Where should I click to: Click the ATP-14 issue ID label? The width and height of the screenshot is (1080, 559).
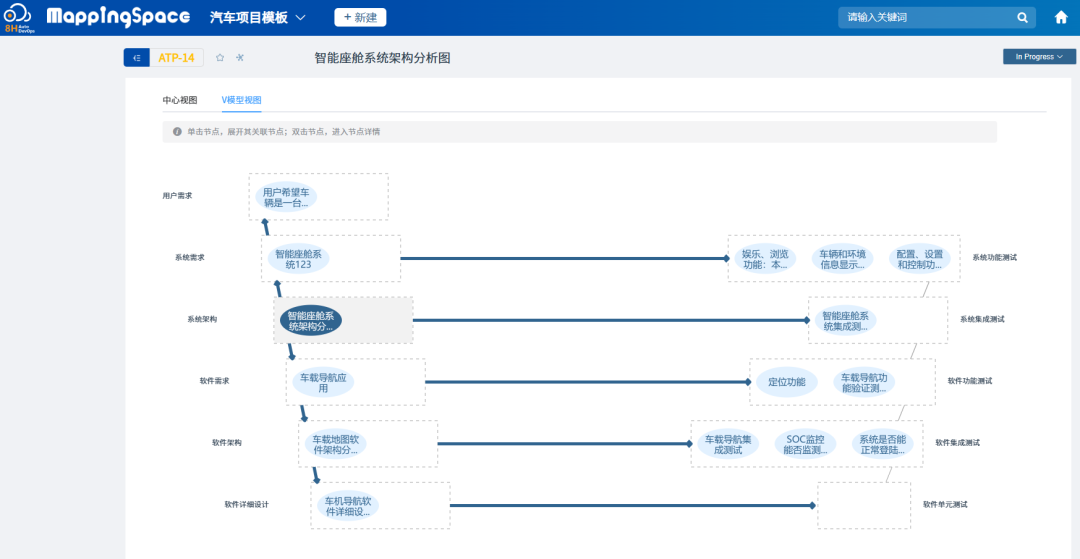point(177,58)
